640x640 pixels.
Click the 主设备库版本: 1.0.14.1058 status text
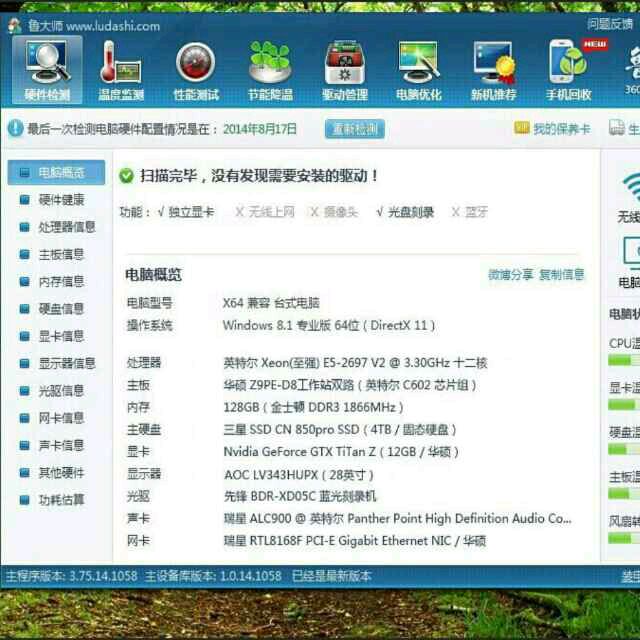coord(213,576)
